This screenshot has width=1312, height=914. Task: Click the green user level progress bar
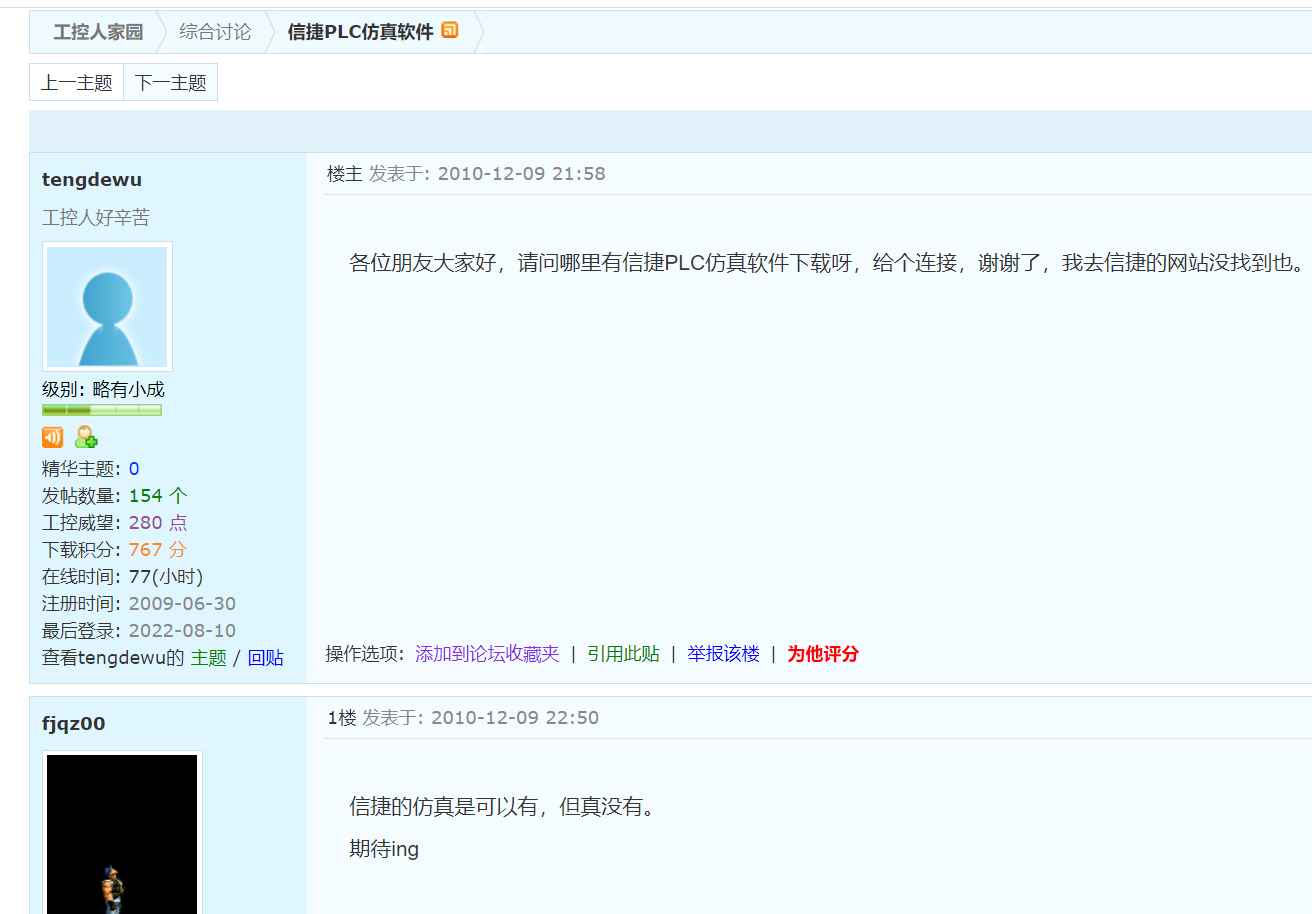pyautogui.click(x=101, y=410)
